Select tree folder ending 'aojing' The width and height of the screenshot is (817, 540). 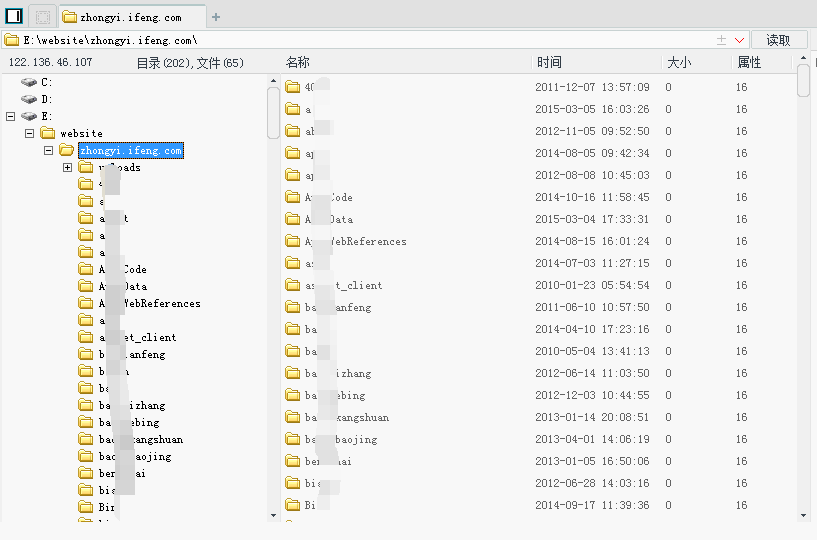coord(135,457)
